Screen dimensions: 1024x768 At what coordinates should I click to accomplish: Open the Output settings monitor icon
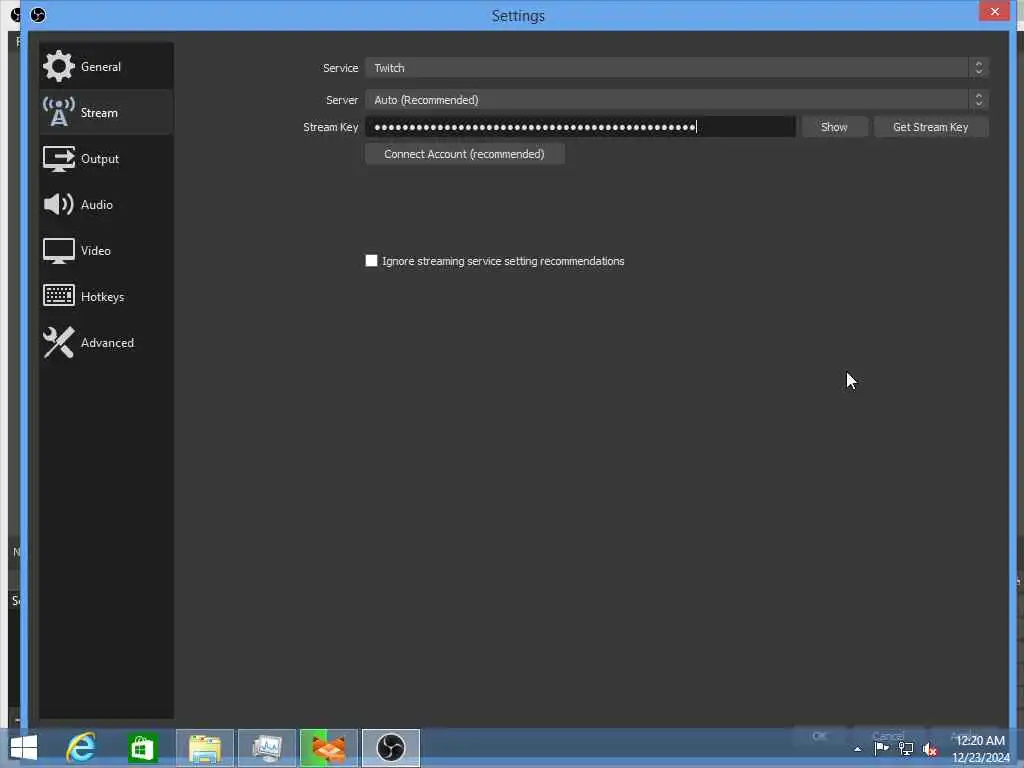(x=59, y=159)
